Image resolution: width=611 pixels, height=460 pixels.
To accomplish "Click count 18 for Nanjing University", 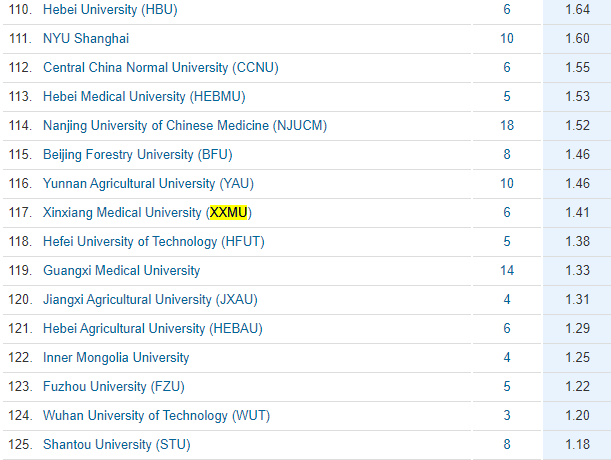I will coord(507,125).
